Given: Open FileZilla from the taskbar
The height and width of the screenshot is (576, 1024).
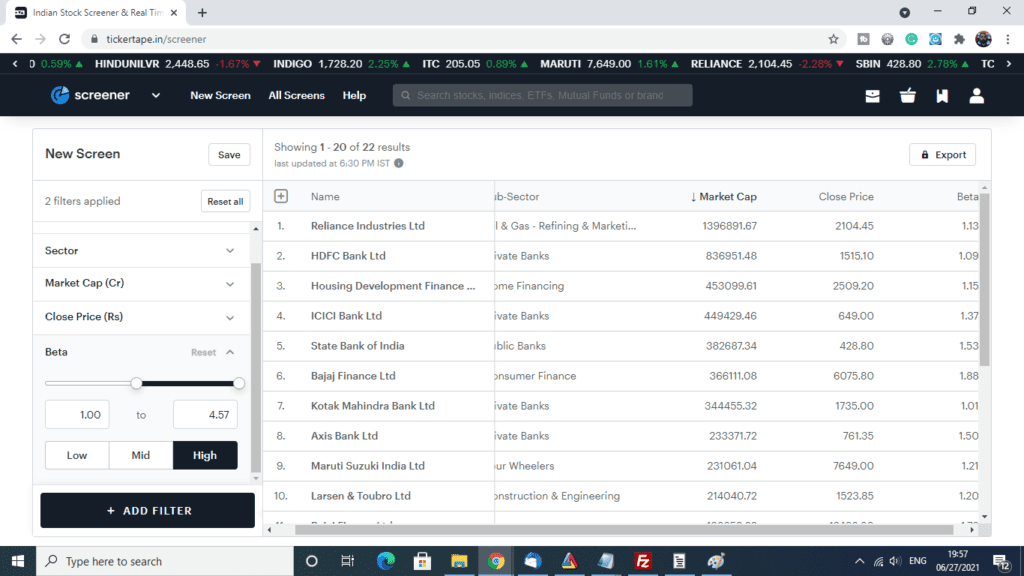Looking at the screenshot, I should point(642,561).
